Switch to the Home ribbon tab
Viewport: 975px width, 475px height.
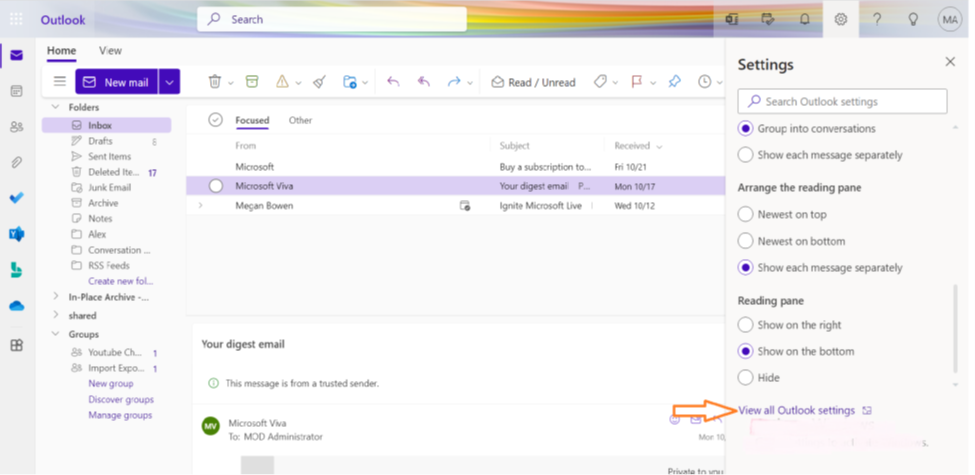[62, 51]
